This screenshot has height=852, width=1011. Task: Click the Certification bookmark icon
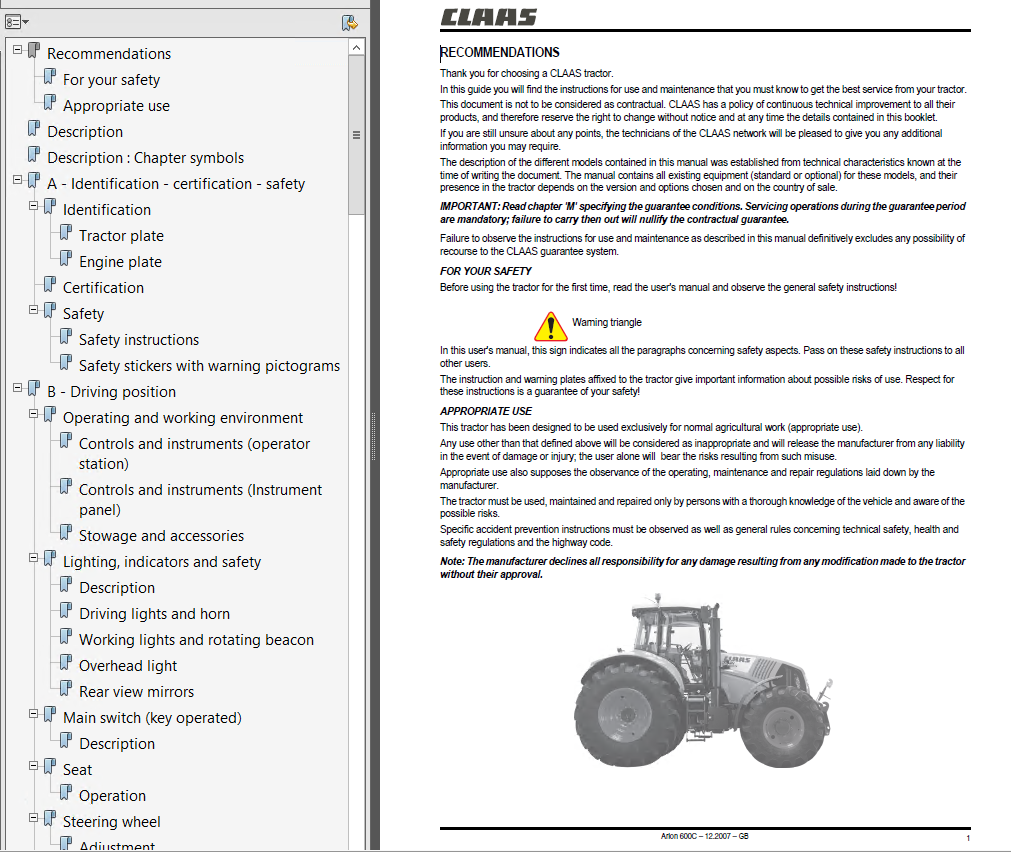point(50,284)
